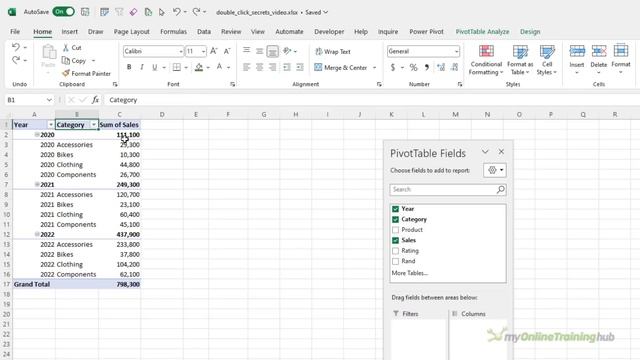Click the Name Box showing B1
Screen dimensions: 640x360
[x=29, y=100]
